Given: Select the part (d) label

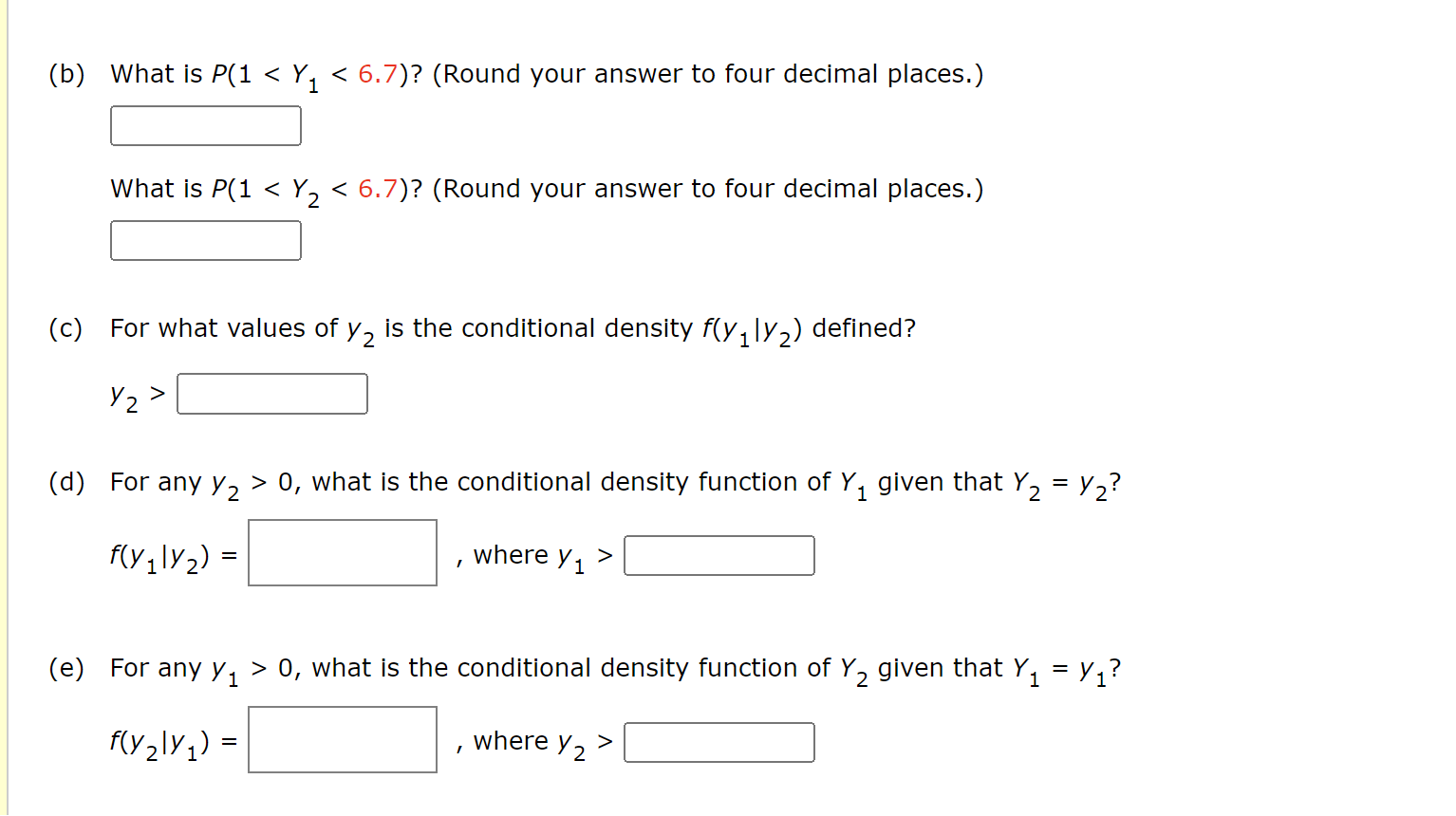Looking at the screenshot, I should point(65,481).
